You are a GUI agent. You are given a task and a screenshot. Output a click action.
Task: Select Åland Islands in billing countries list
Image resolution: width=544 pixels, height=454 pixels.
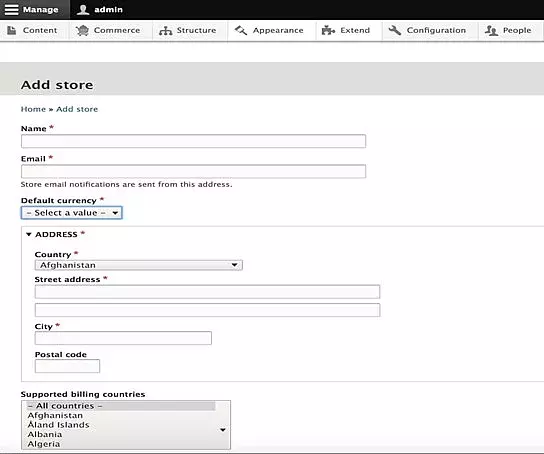click(x=120, y=425)
